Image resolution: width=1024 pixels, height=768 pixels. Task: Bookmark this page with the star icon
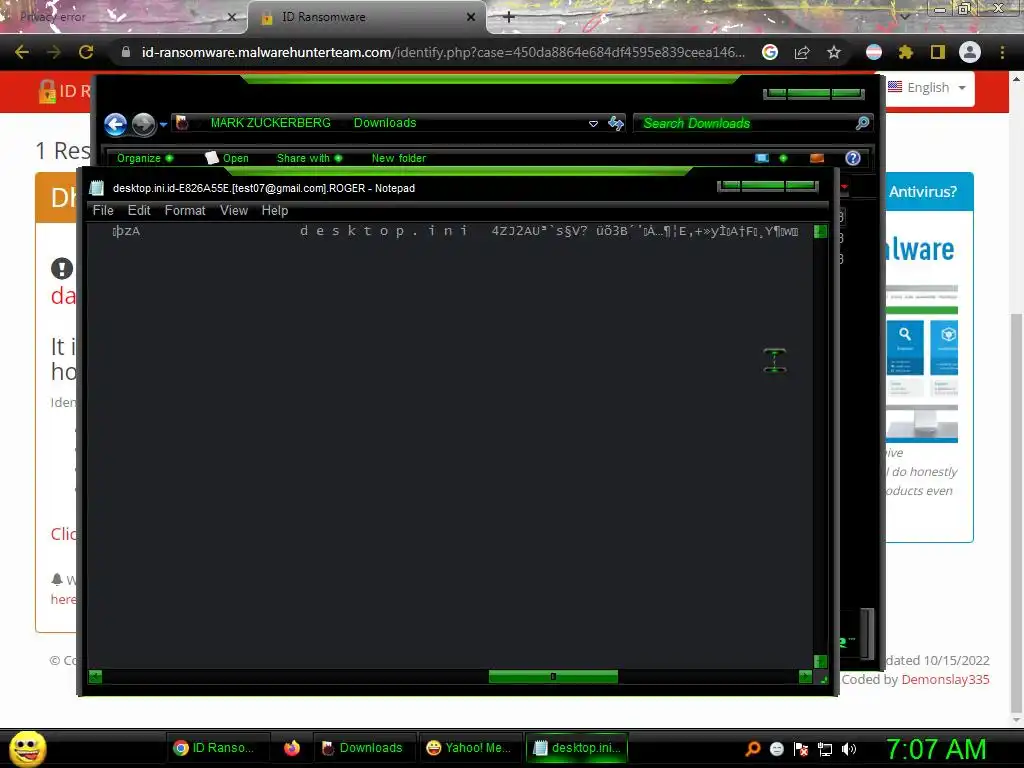[x=833, y=52]
